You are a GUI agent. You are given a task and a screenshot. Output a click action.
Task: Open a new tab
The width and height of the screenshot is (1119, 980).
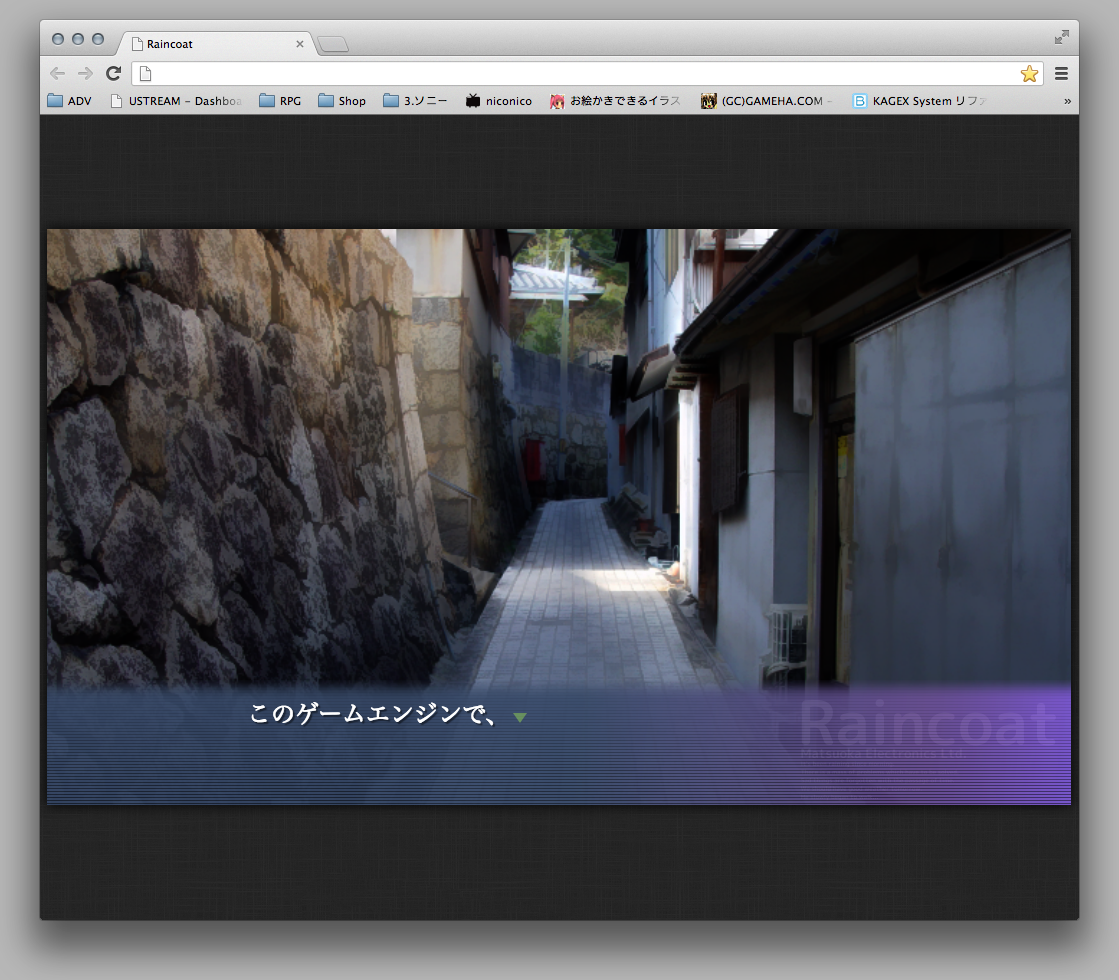click(333, 44)
